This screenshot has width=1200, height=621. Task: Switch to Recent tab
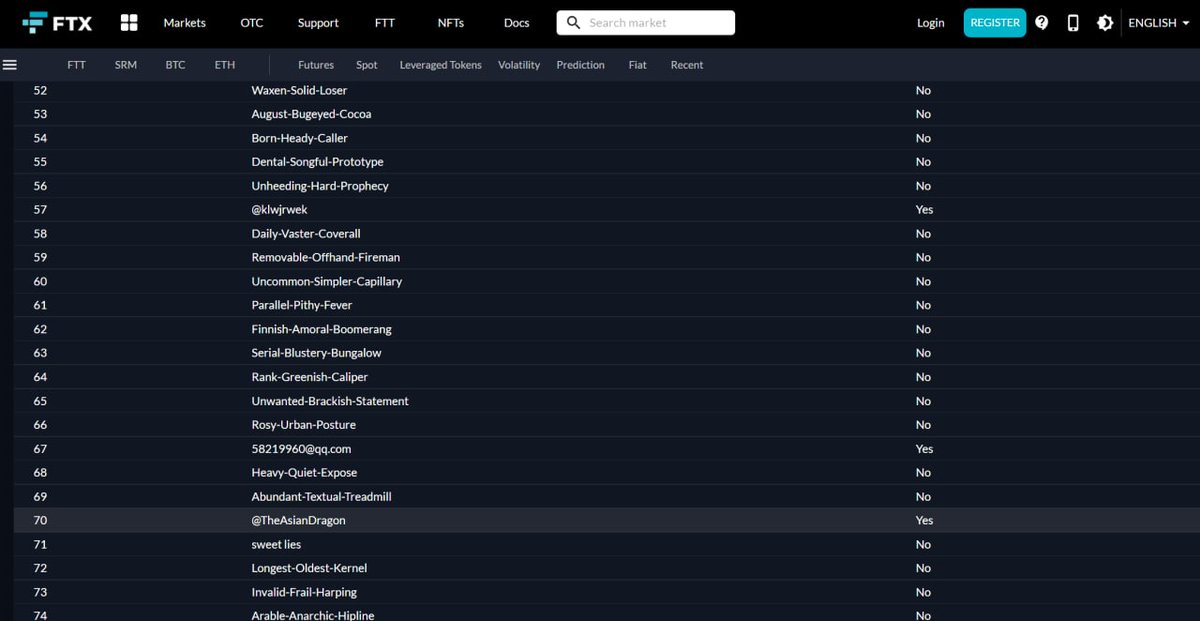[x=687, y=65]
